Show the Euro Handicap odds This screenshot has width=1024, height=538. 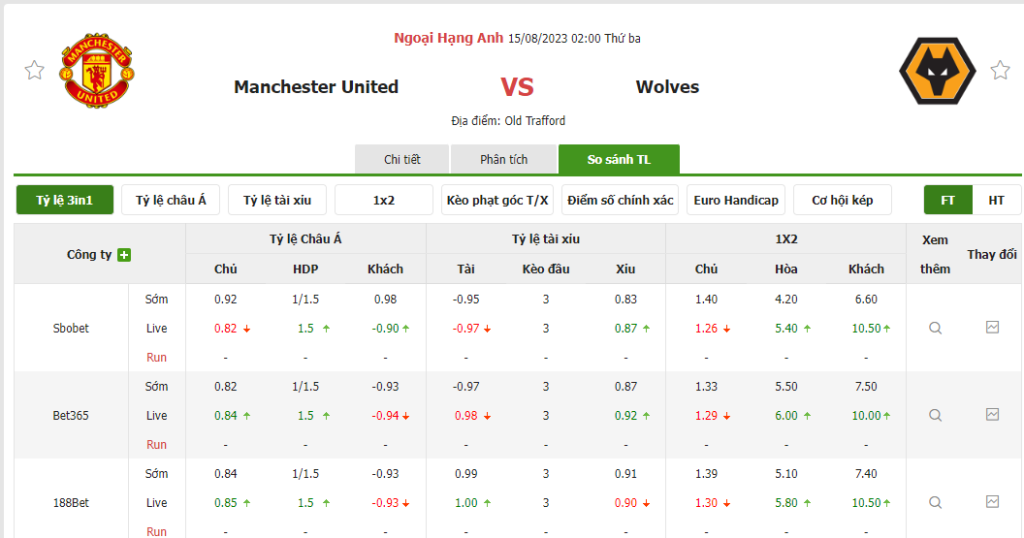pos(735,200)
